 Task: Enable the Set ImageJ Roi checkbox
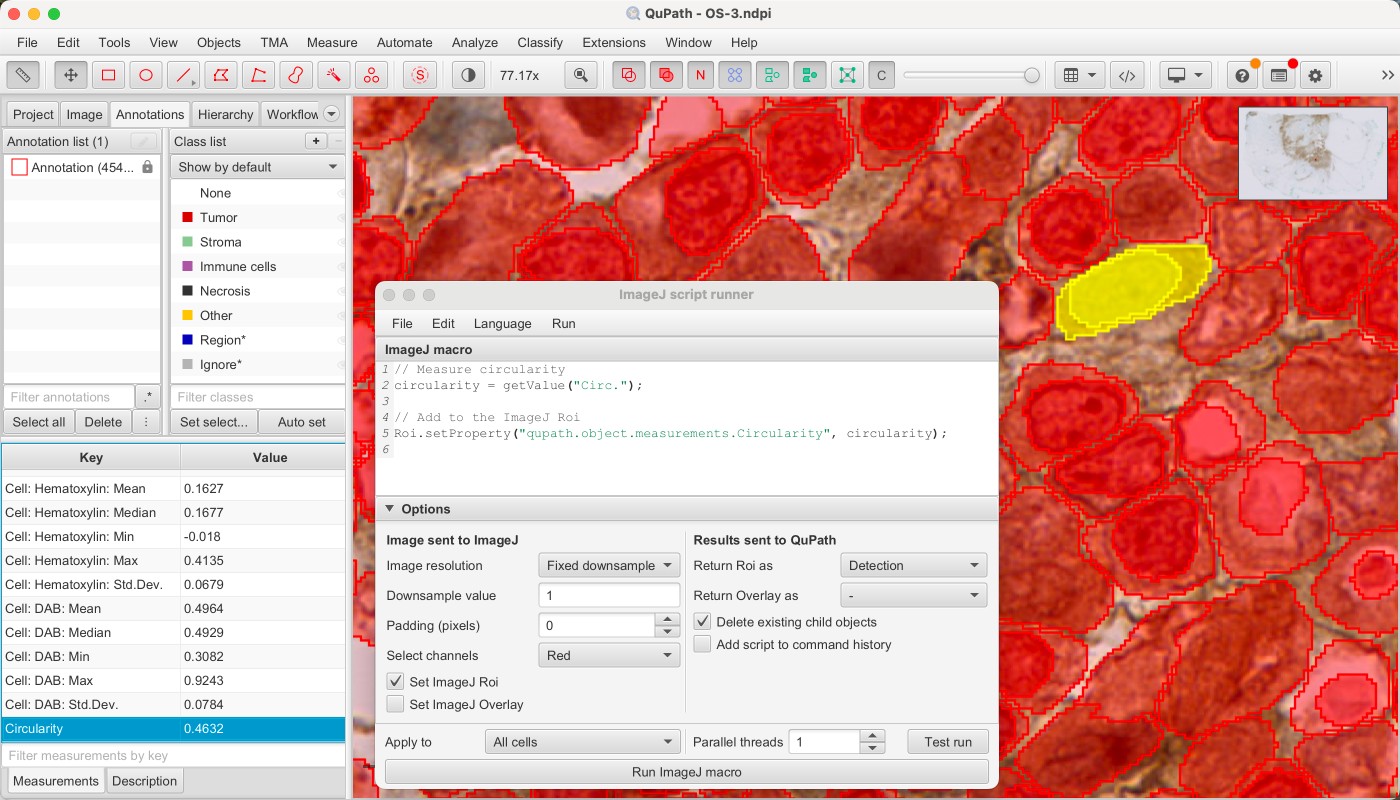click(396, 682)
